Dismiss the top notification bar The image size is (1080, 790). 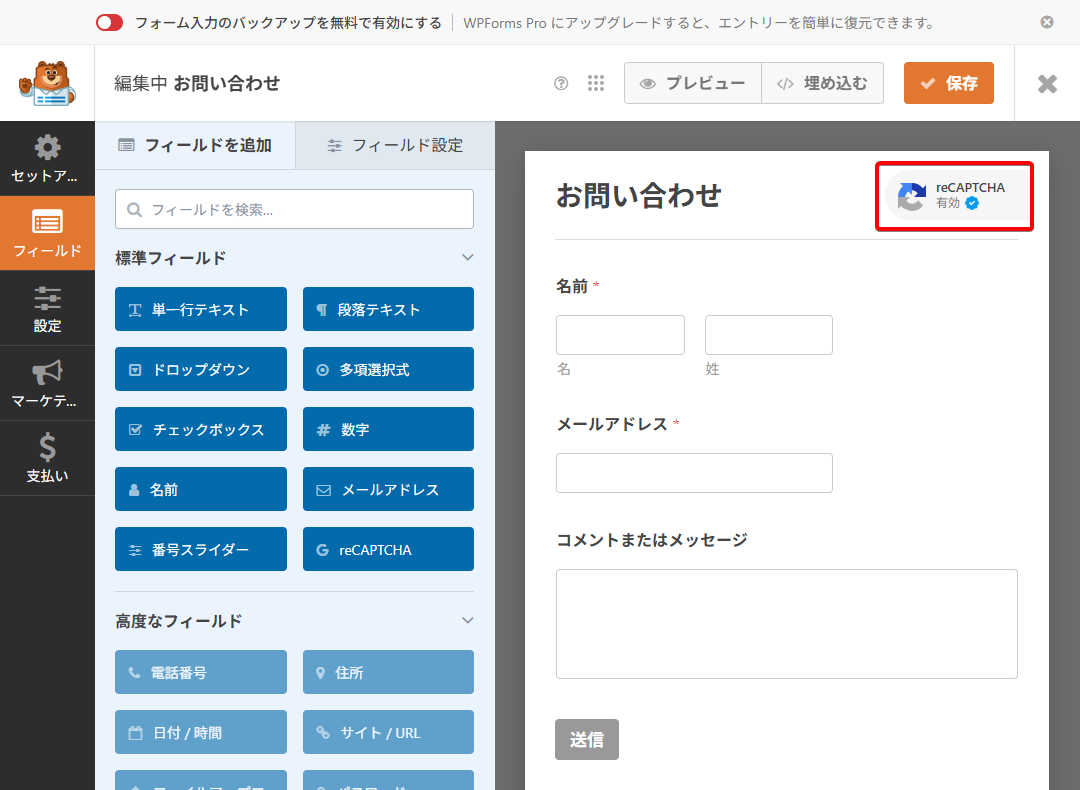coord(1047,22)
